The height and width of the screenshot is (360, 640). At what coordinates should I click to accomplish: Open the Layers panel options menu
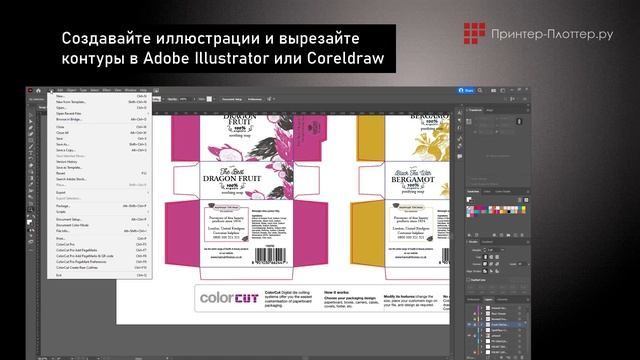(x=527, y=300)
